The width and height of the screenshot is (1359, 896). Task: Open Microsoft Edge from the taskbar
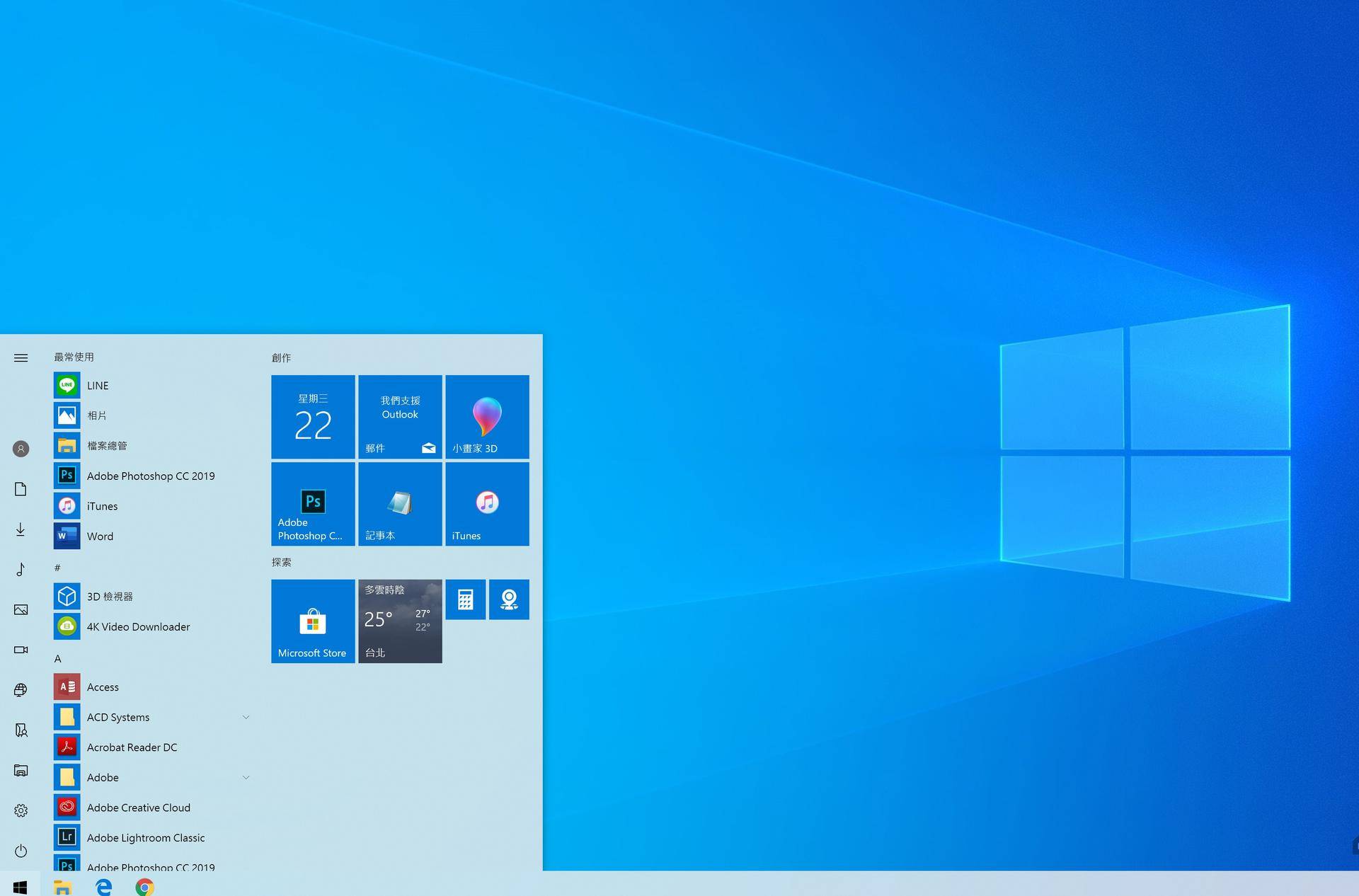coord(103,886)
